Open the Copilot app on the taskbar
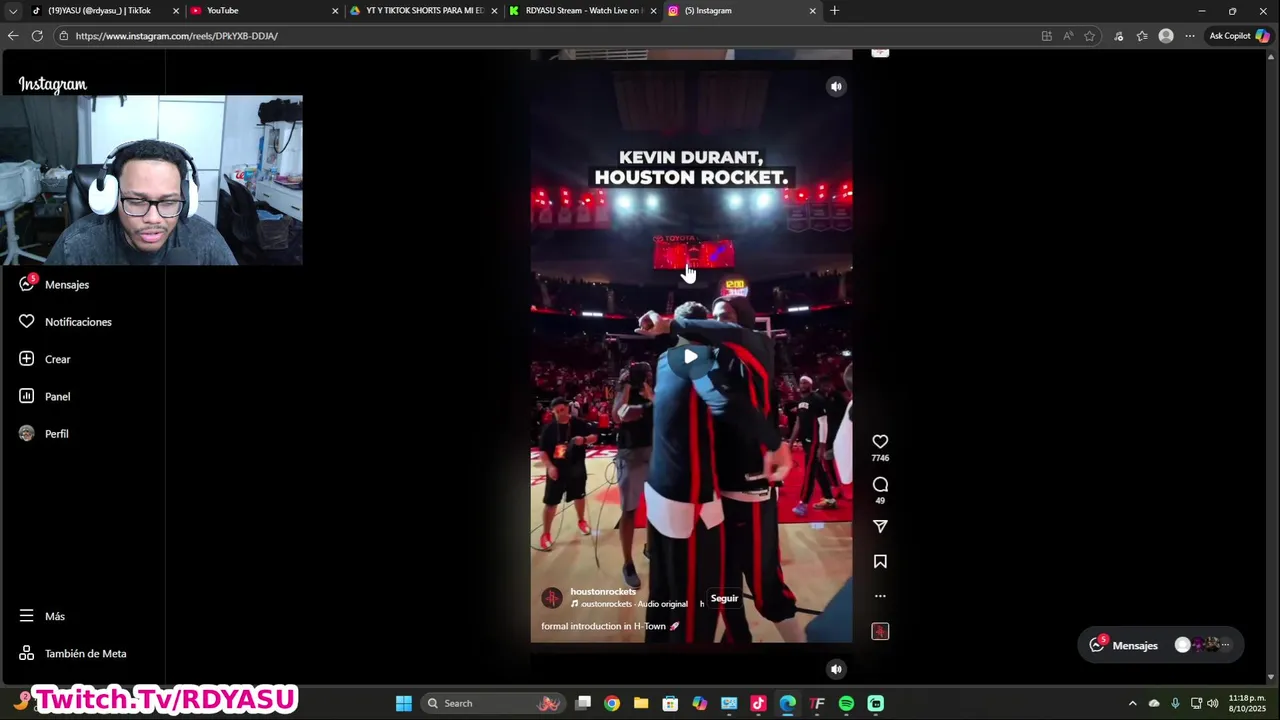This screenshot has height=720, width=1280. point(700,703)
